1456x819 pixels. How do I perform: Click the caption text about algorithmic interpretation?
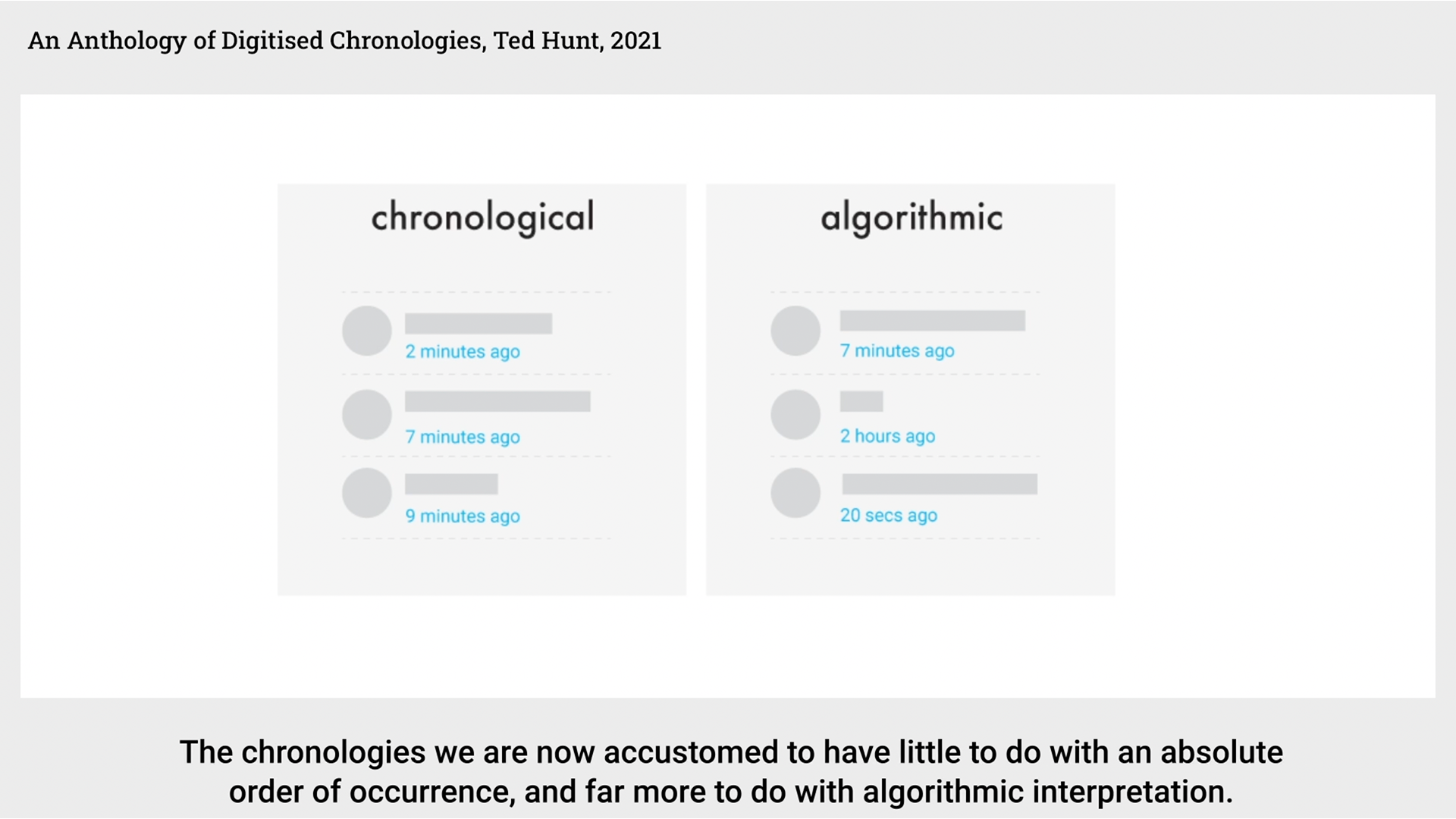(731, 771)
